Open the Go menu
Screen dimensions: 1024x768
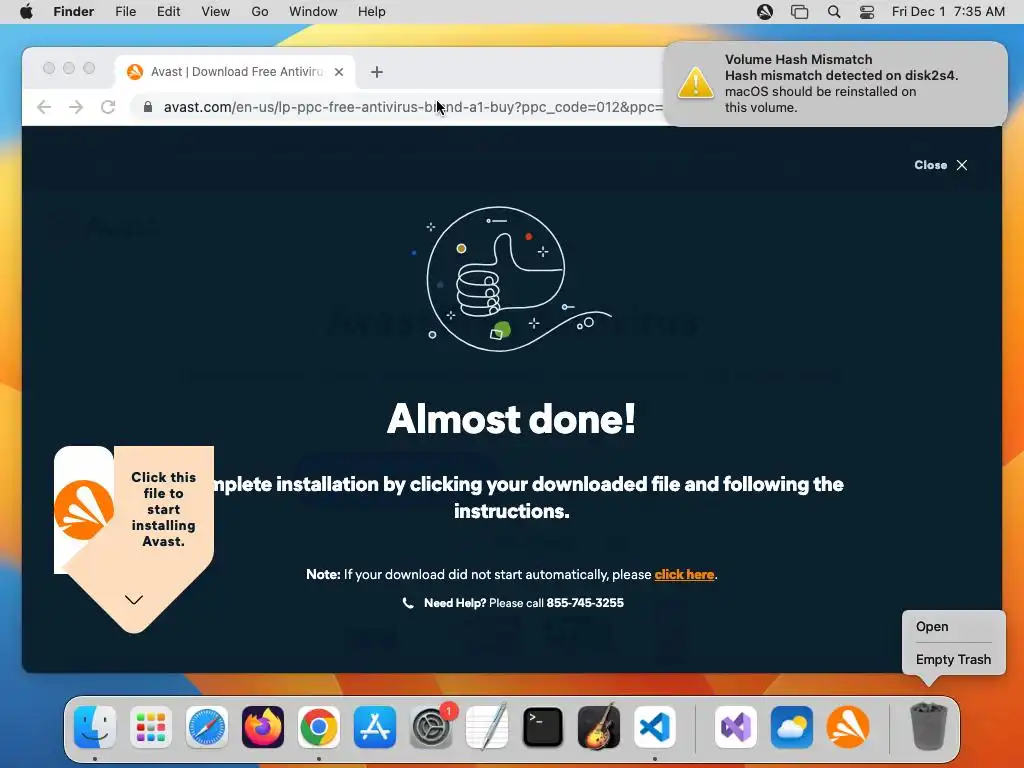(x=260, y=12)
